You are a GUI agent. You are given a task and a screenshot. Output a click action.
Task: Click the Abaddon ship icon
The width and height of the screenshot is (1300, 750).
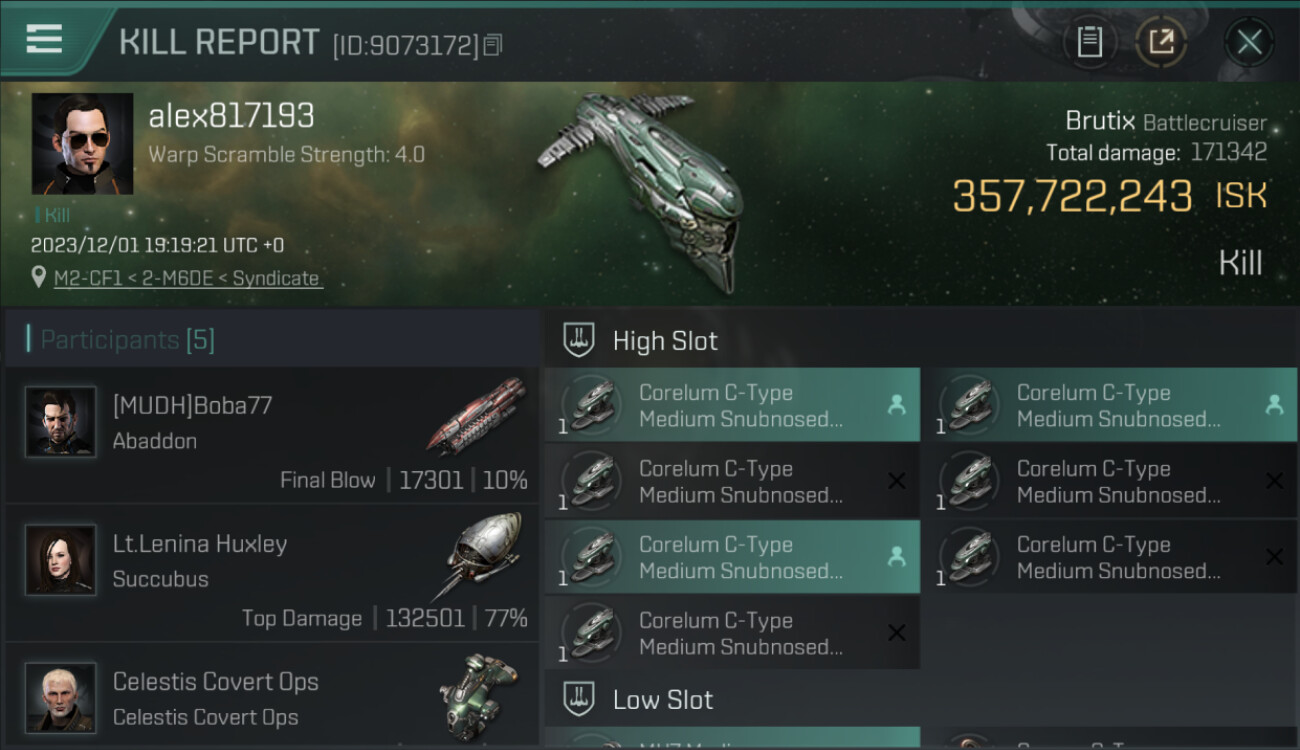(478, 414)
